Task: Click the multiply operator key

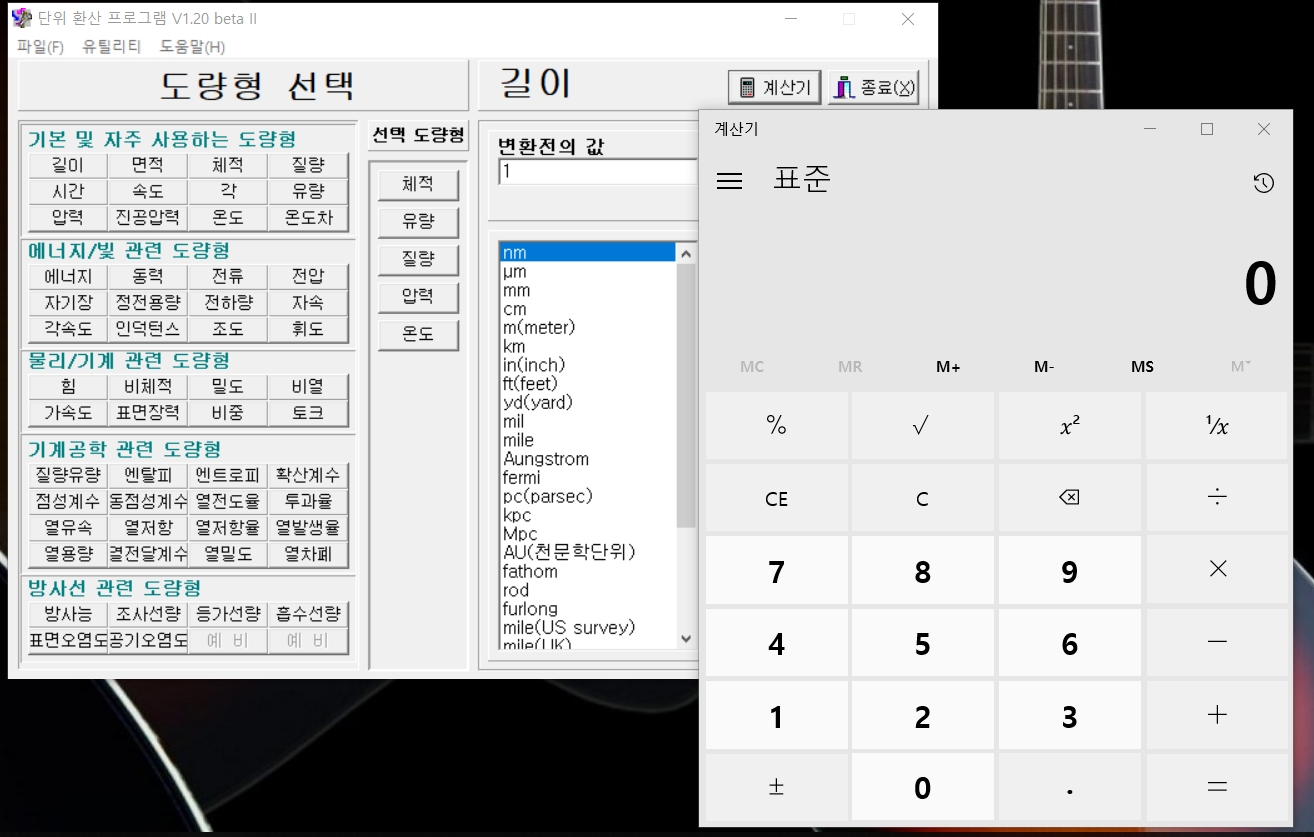Action: tap(1216, 569)
